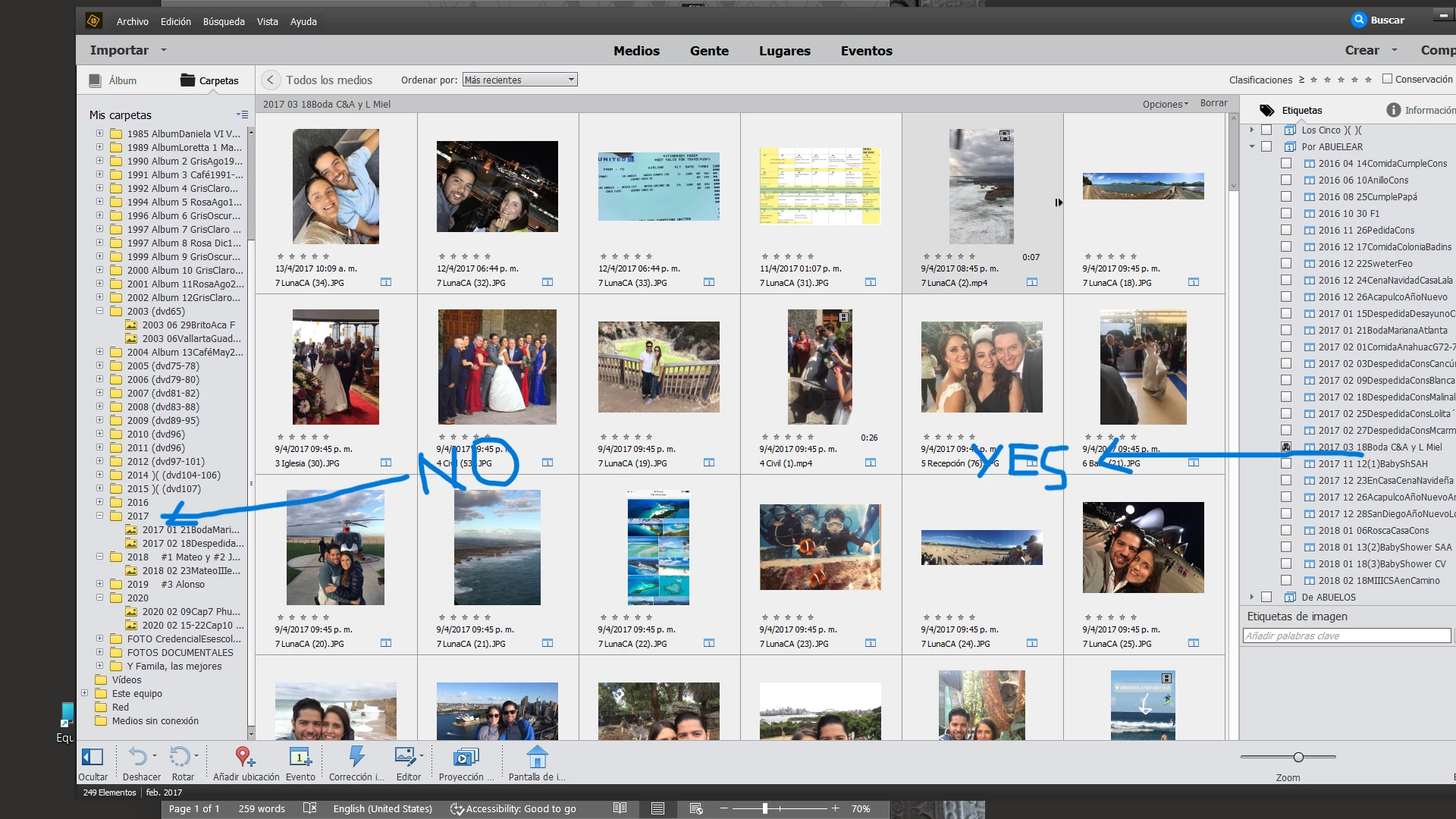The image size is (1456, 819).
Task: Click the Añadir ubicación pin icon
Action: click(x=244, y=757)
